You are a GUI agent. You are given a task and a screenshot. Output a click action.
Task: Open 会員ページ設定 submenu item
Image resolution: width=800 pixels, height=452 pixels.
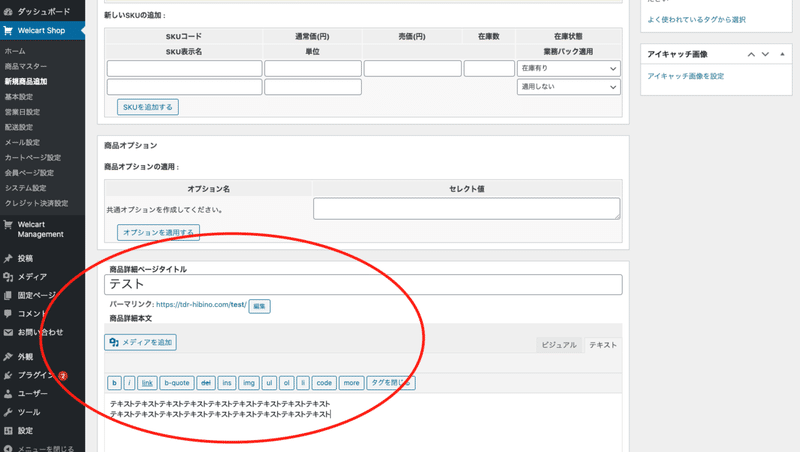tap(29, 173)
